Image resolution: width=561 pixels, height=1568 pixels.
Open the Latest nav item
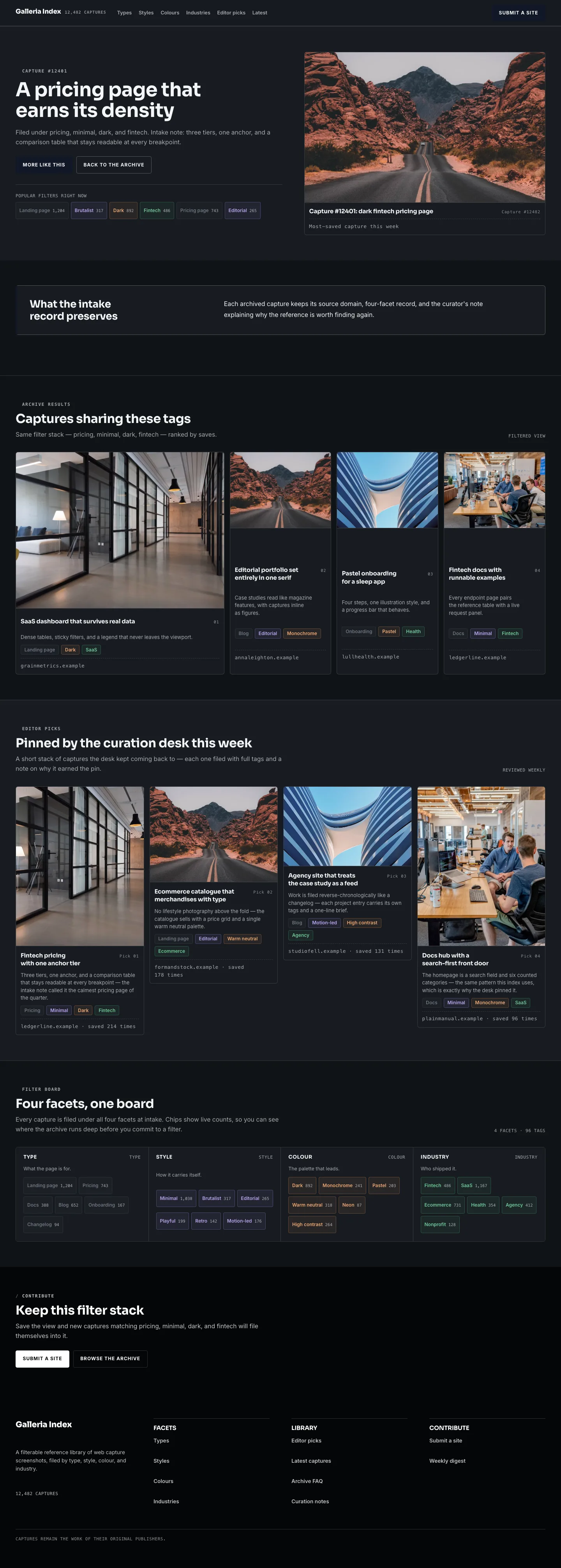[x=260, y=13]
